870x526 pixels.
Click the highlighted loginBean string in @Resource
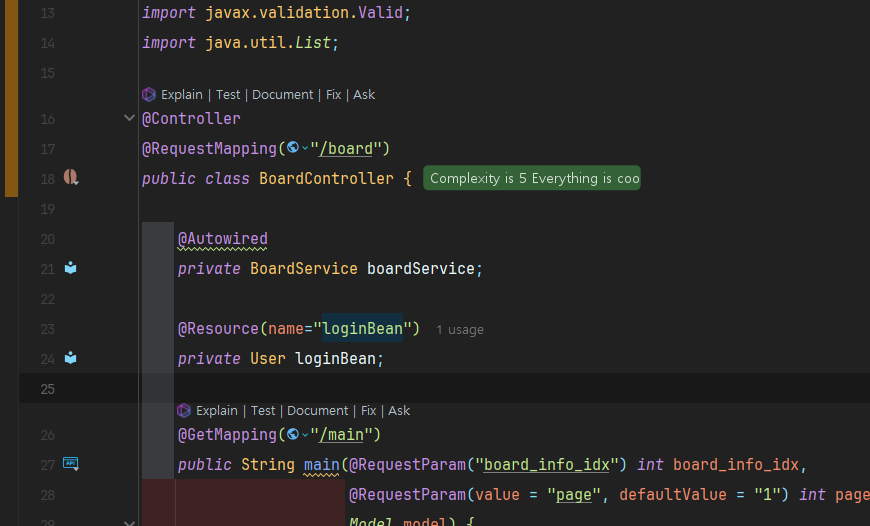pyautogui.click(x=363, y=328)
